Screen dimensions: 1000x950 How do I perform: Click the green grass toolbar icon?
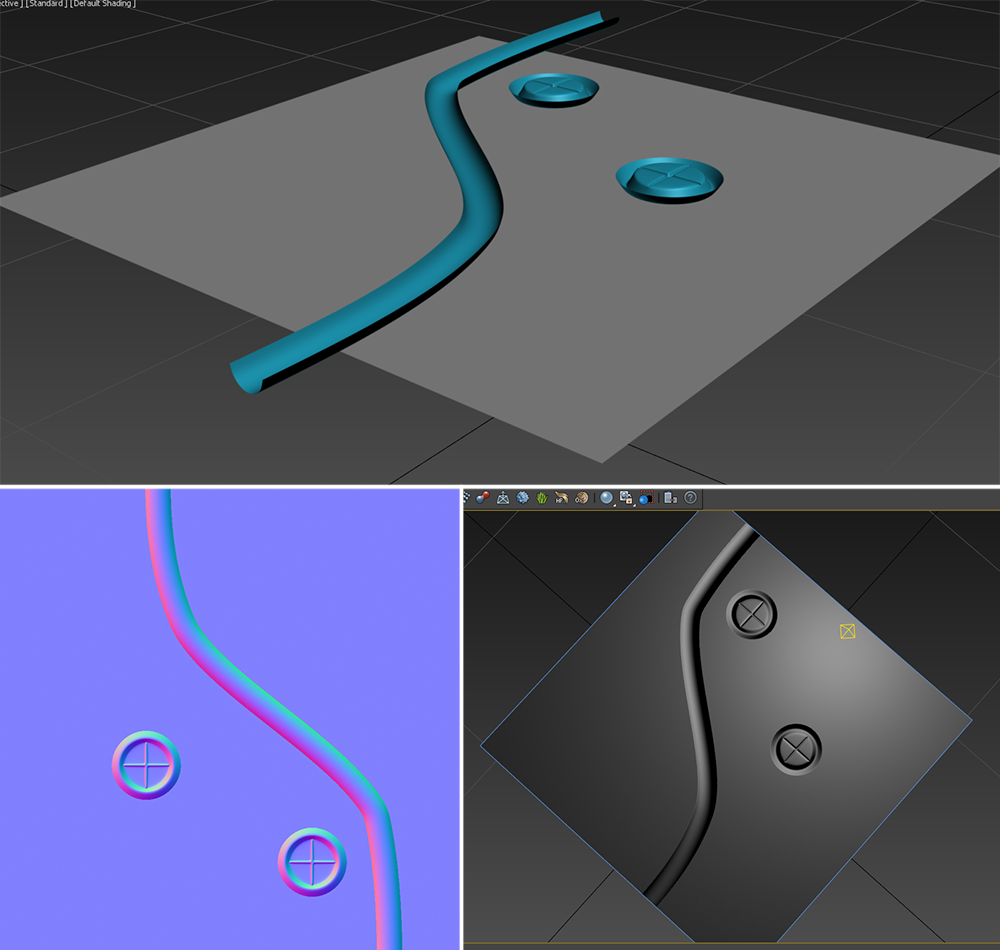click(542, 497)
